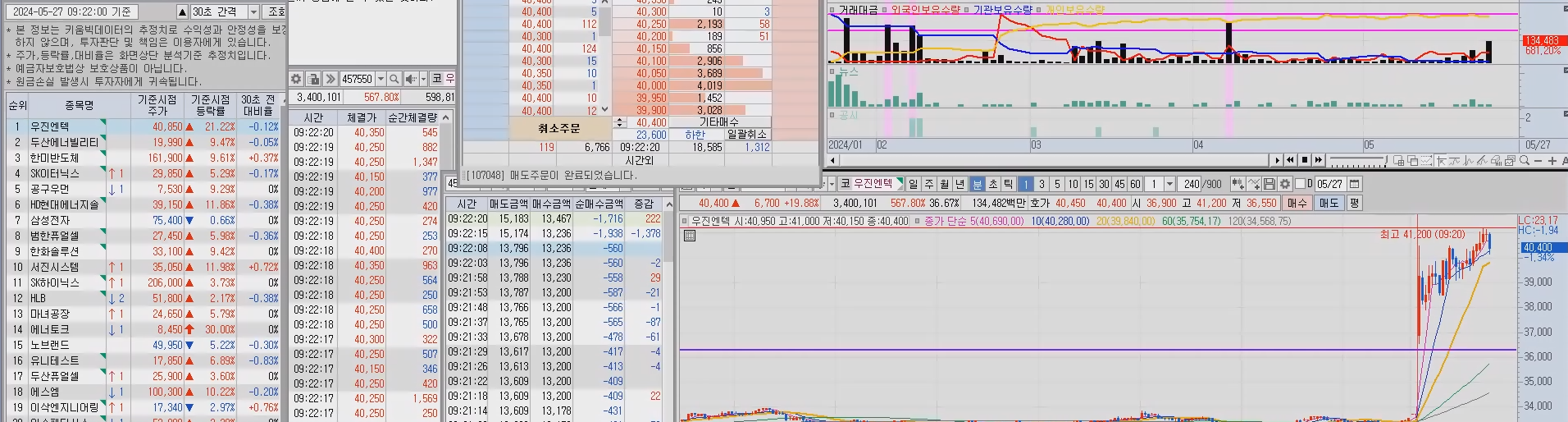
Task: Click the first window-layout icon after the speed slider
Action: click(x=1399, y=161)
